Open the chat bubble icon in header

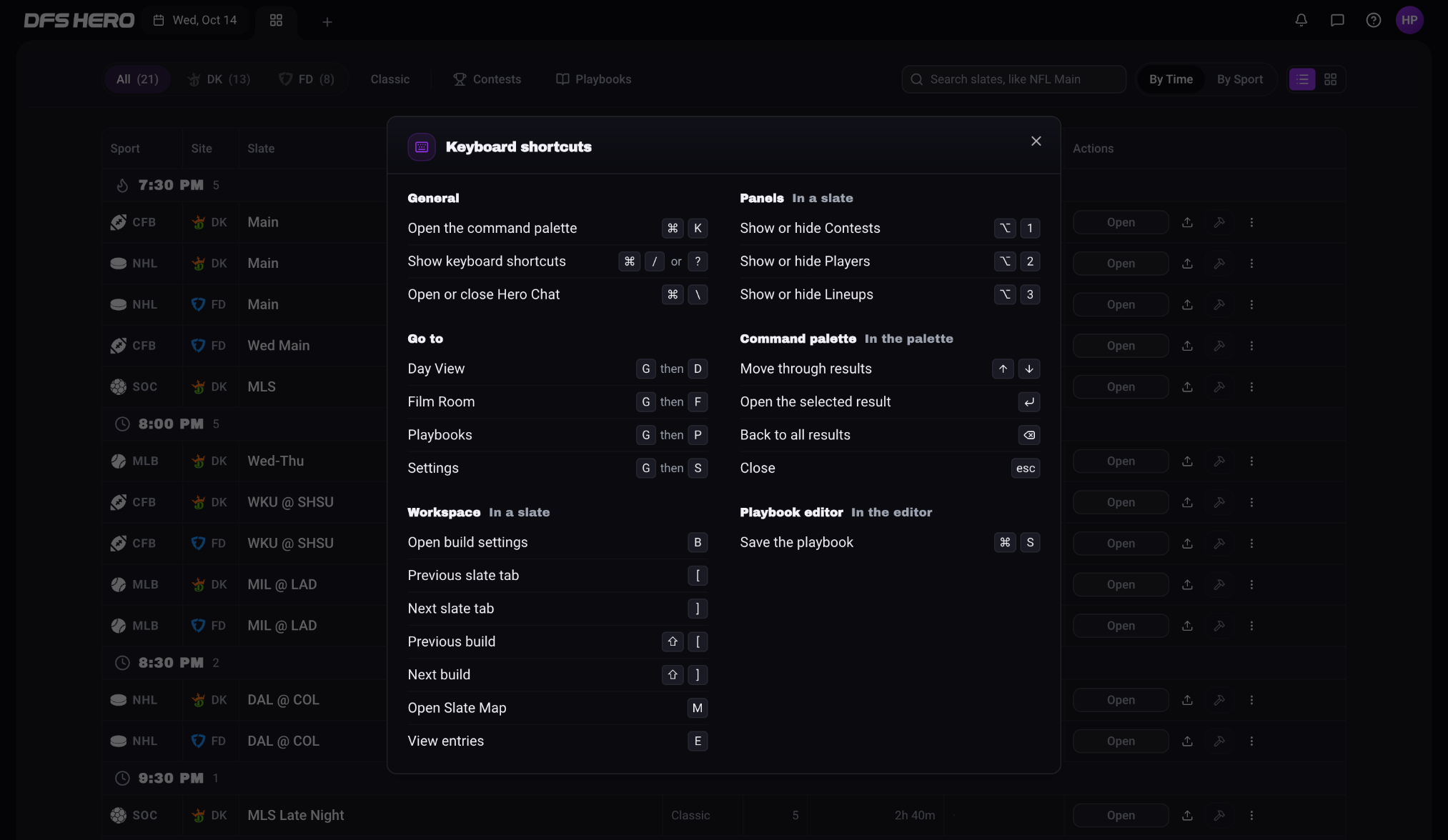(x=1337, y=20)
